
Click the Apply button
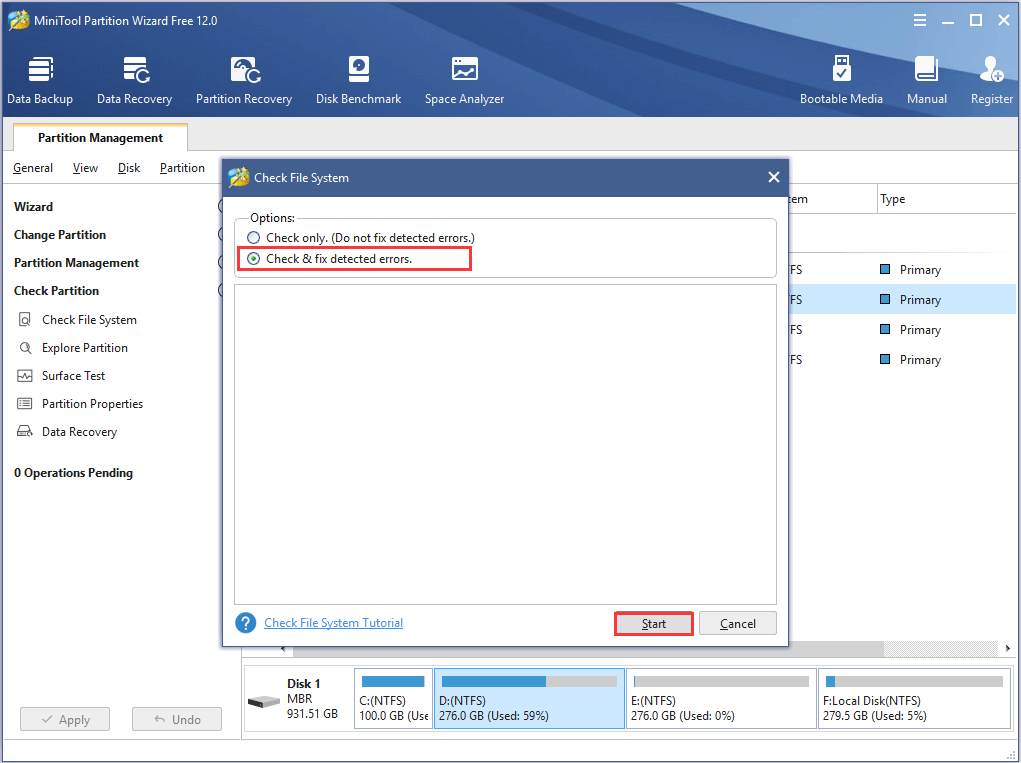tap(65, 719)
